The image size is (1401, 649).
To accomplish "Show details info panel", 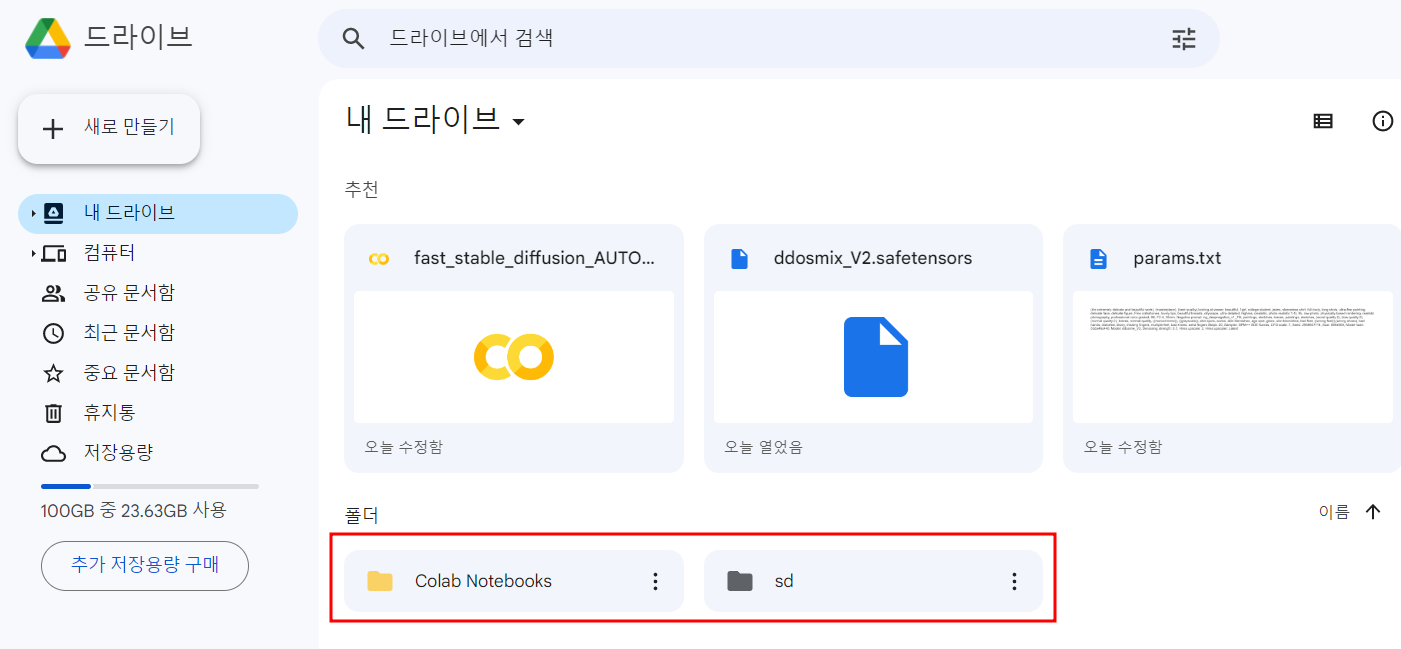I will [x=1383, y=121].
